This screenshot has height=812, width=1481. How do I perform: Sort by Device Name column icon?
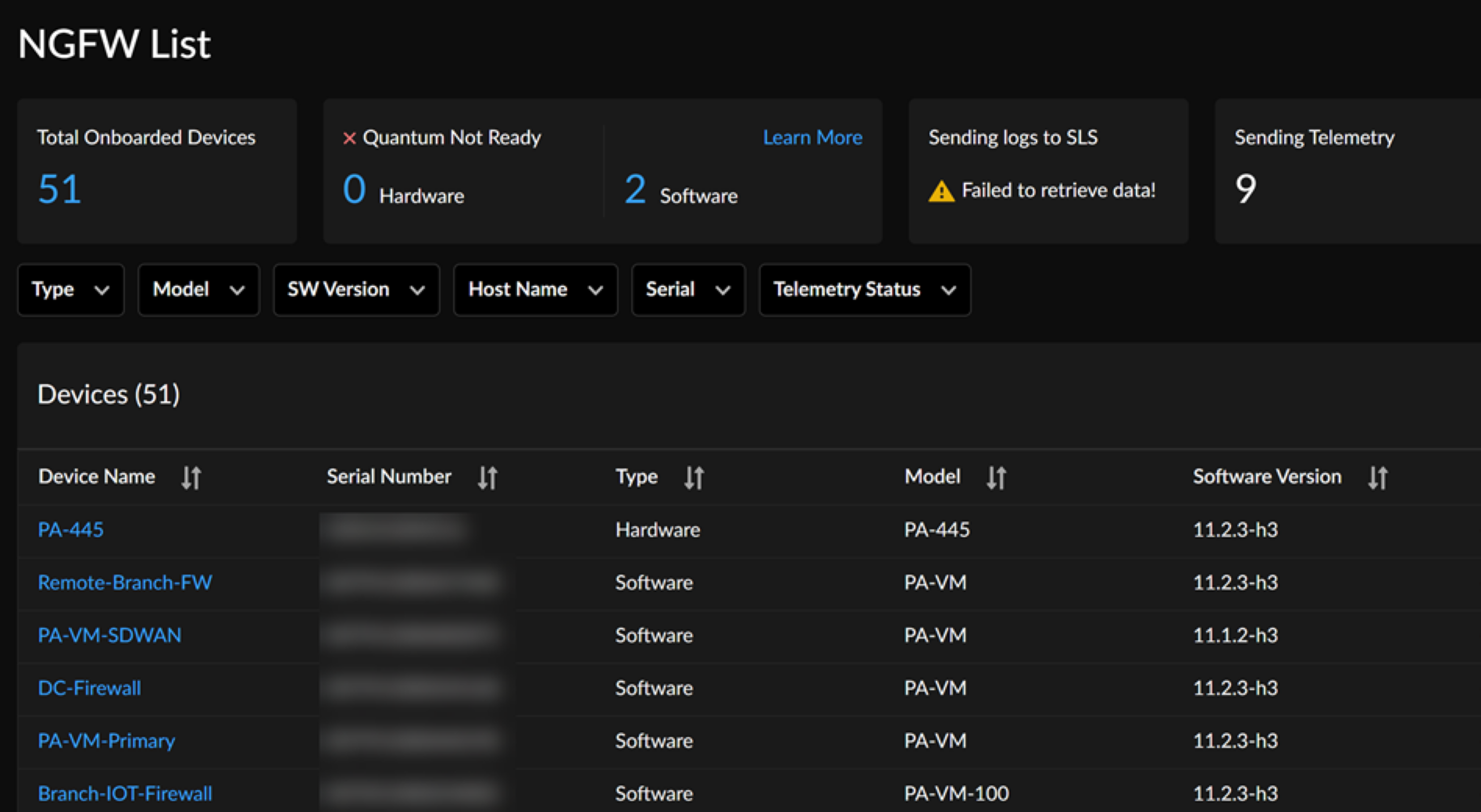191,477
